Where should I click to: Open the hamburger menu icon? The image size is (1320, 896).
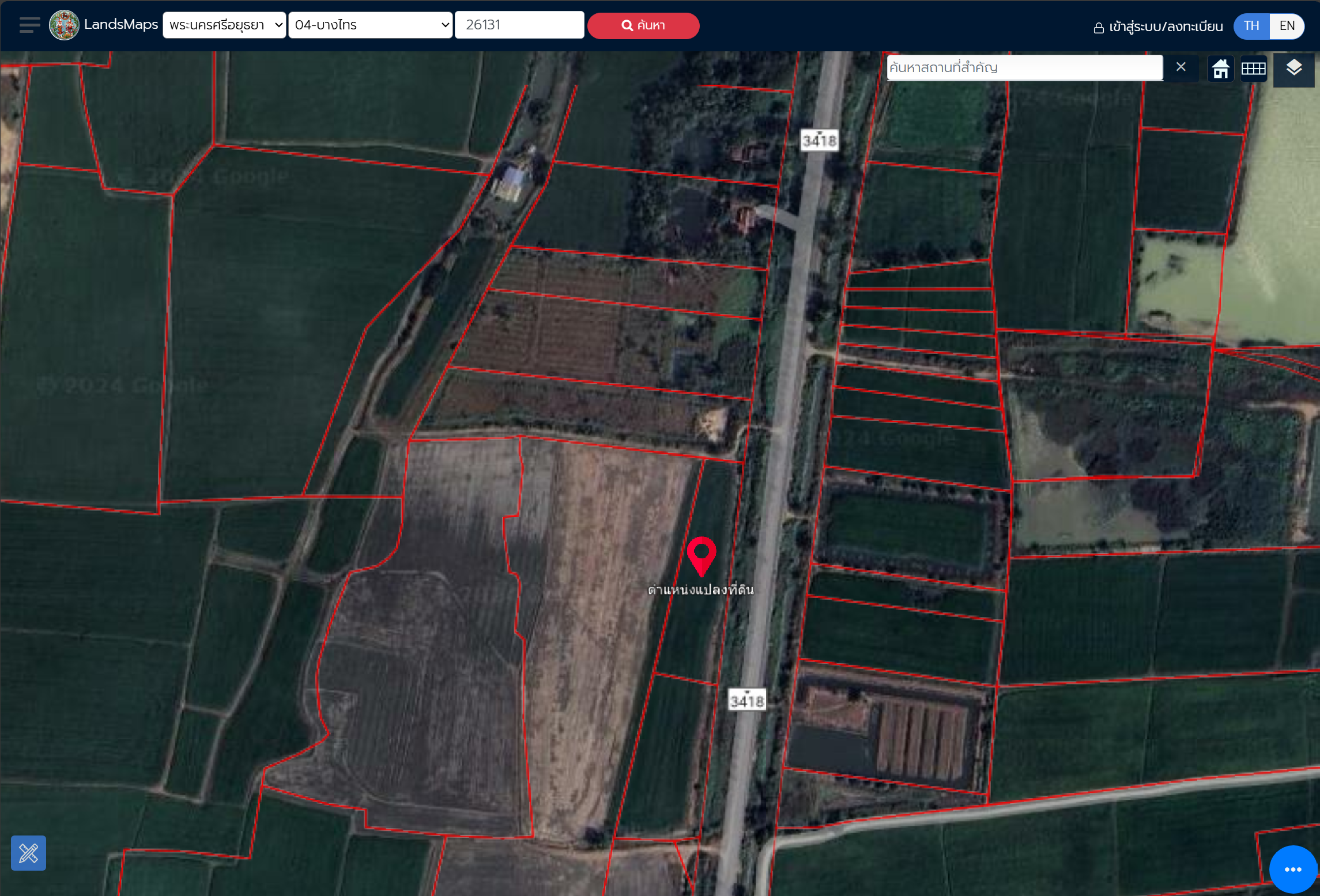(29, 25)
